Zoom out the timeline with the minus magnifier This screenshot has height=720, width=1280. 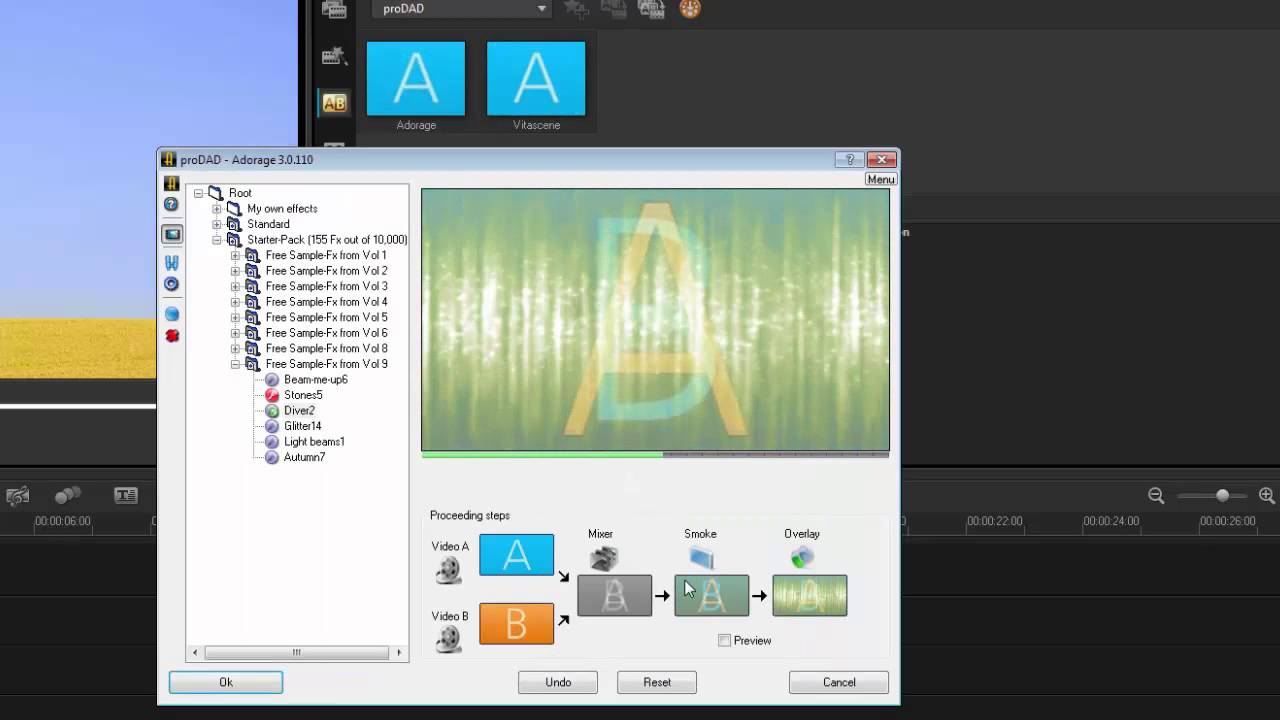[x=1156, y=495]
